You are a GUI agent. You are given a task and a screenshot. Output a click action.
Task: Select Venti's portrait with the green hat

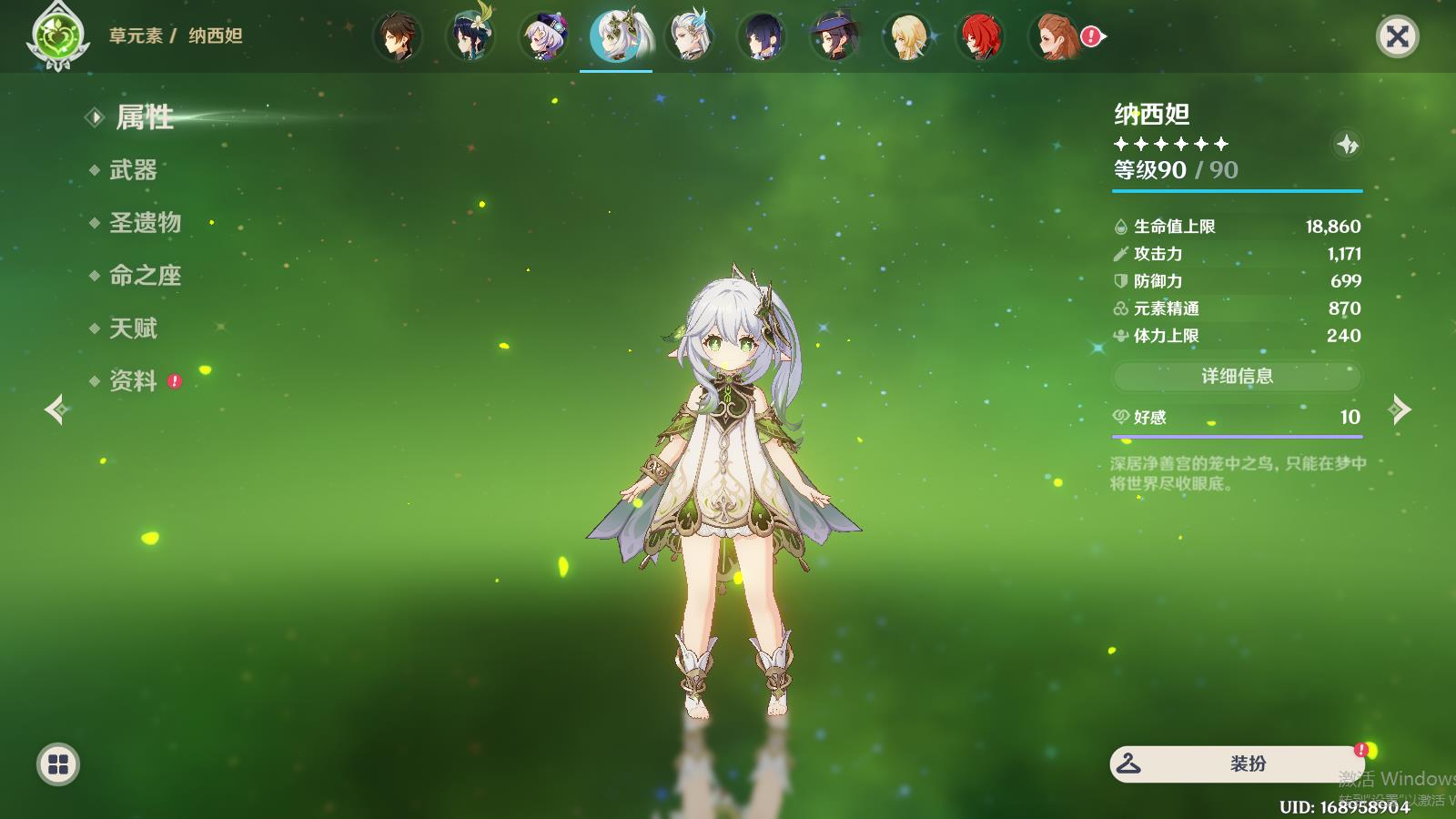point(470,36)
